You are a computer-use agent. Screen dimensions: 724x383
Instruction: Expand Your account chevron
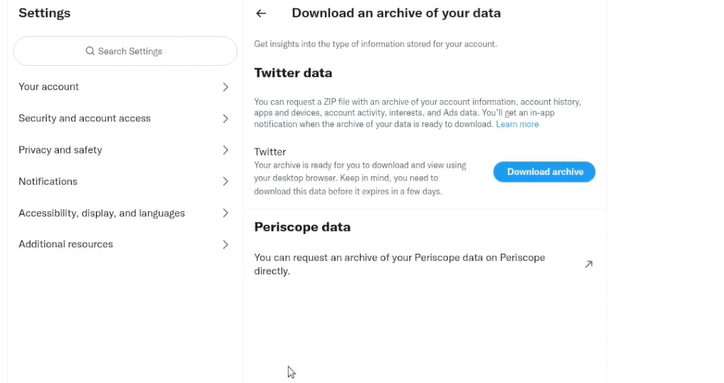(x=225, y=87)
